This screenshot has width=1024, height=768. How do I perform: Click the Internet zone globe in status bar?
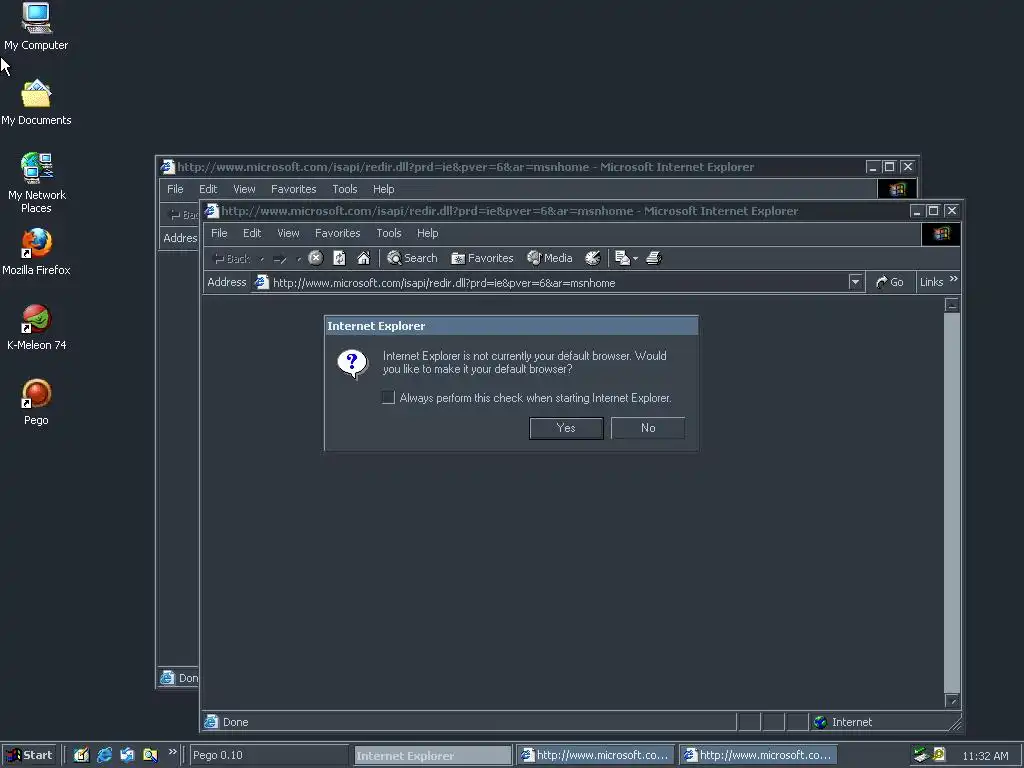820,722
